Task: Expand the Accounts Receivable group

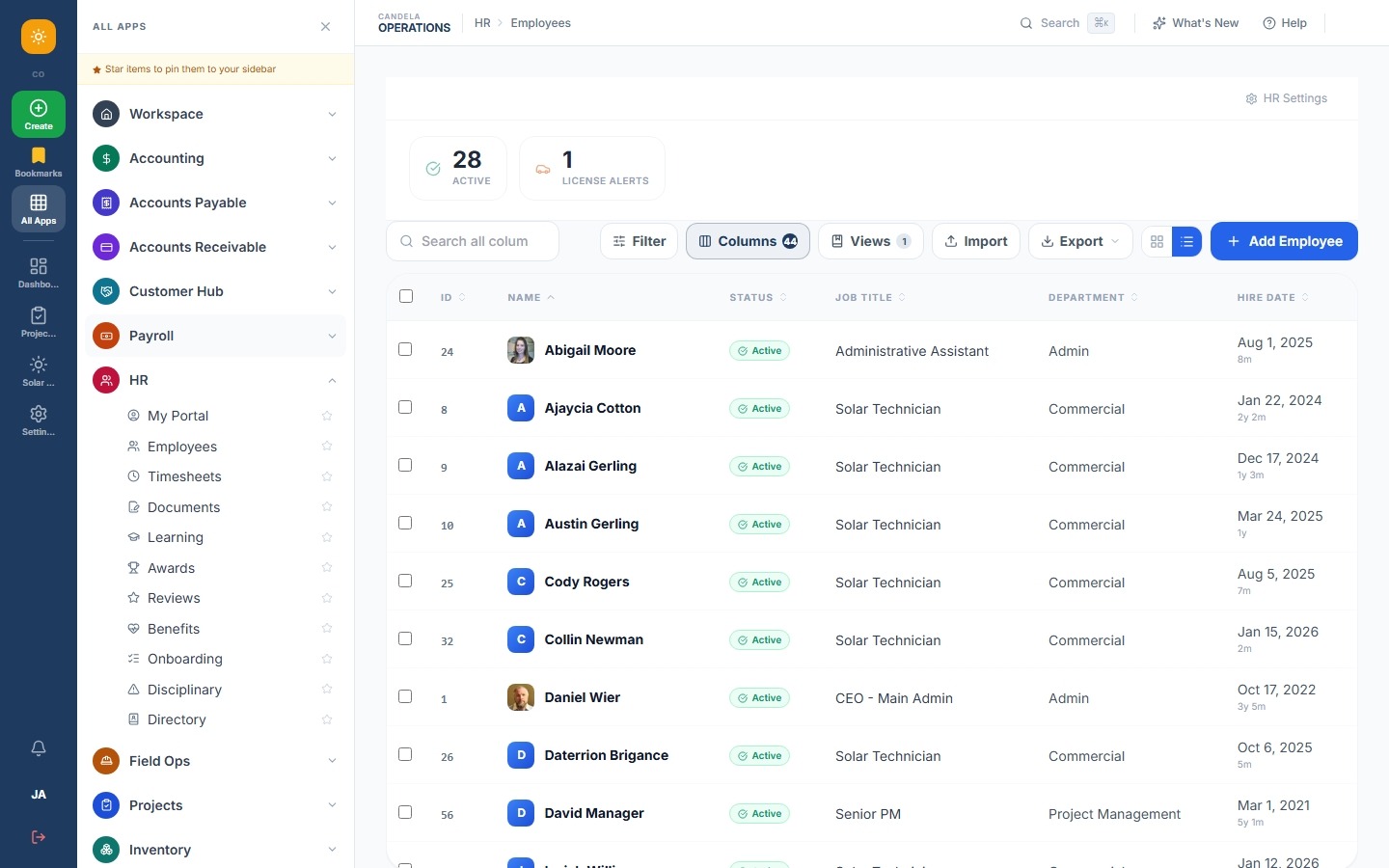Action: (215, 247)
